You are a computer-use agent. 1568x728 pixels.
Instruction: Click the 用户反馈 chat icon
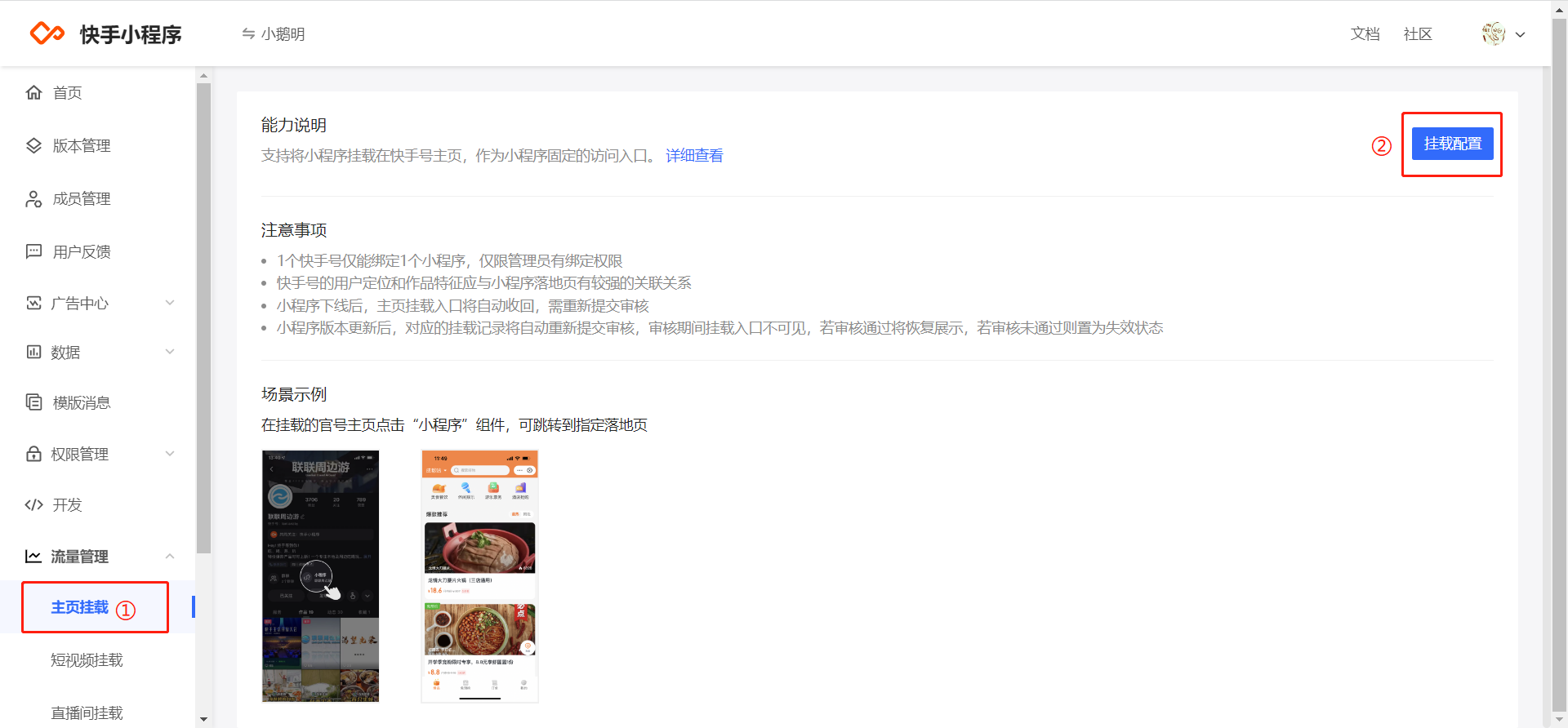33,251
